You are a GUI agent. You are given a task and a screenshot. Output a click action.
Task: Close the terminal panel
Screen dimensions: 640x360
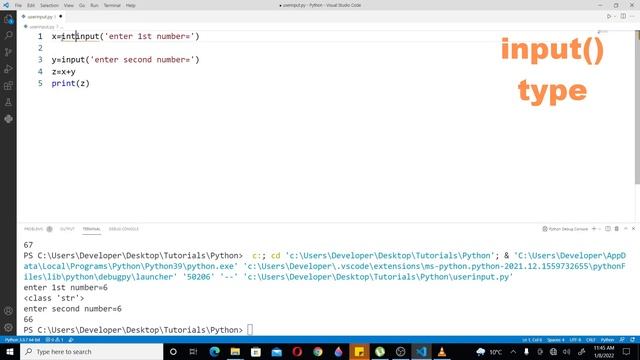tap(633, 229)
